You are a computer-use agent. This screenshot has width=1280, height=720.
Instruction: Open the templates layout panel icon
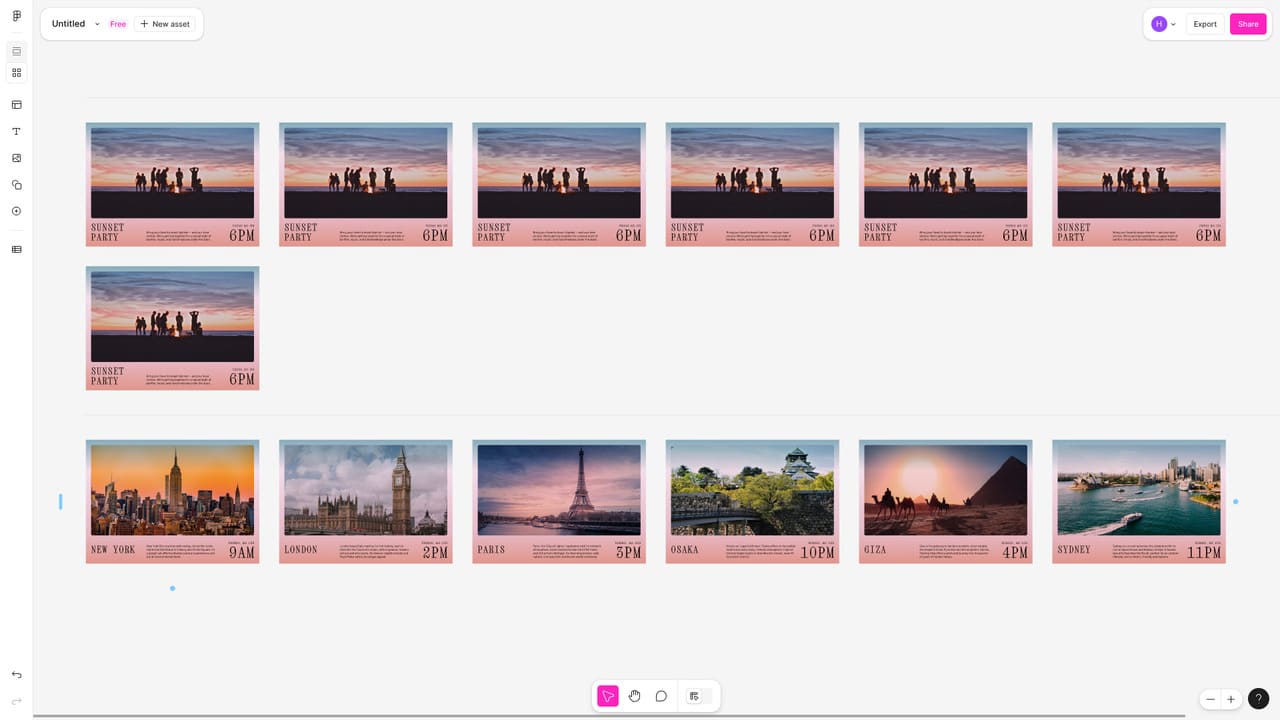coord(16,104)
